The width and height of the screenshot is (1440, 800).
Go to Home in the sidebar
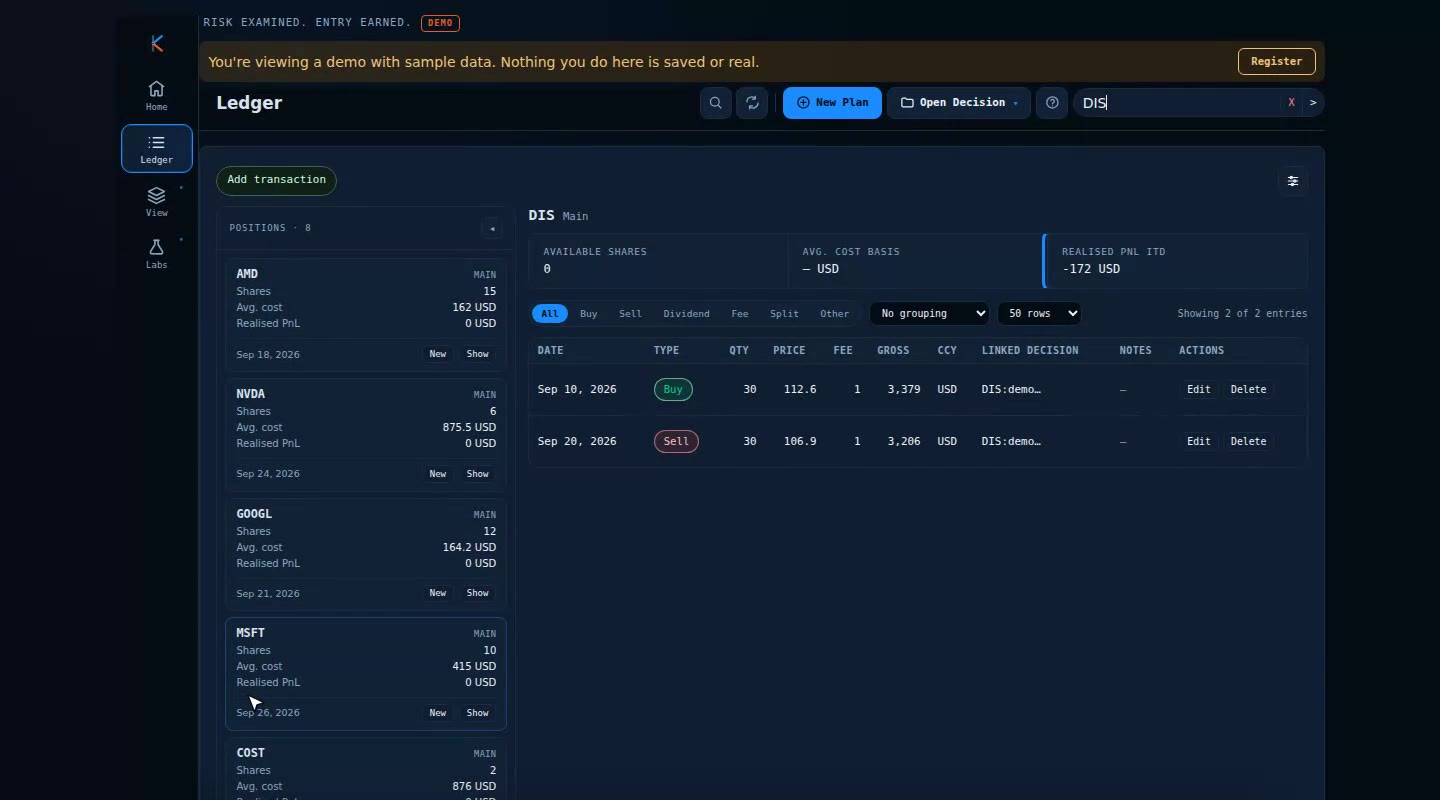[157, 96]
